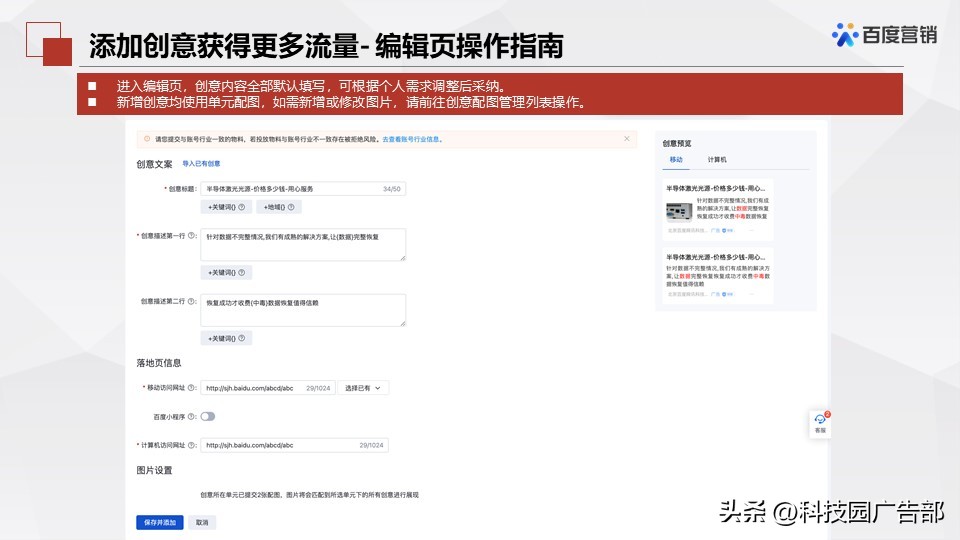Help icon in +关键词{} button under 创意标题

[x=242, y=207]
